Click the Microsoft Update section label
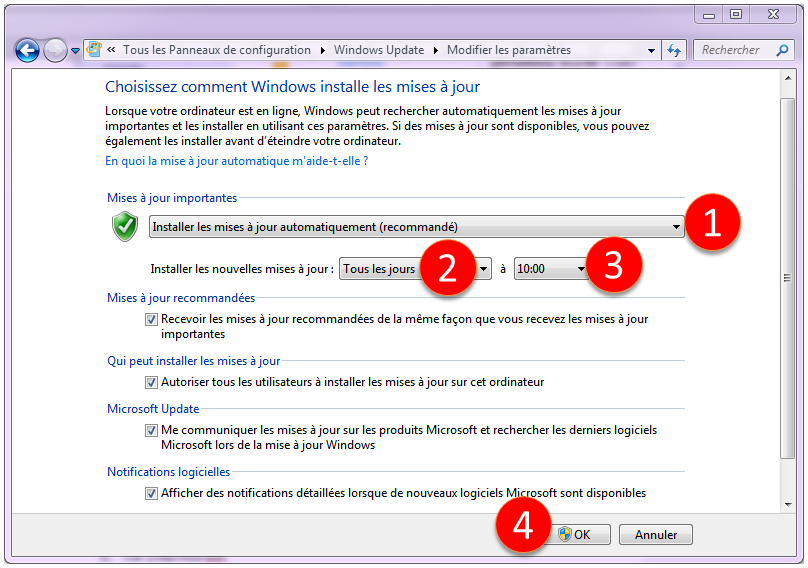Image resolution: width=808 pixels, height=568 pixels. point(153,409)
